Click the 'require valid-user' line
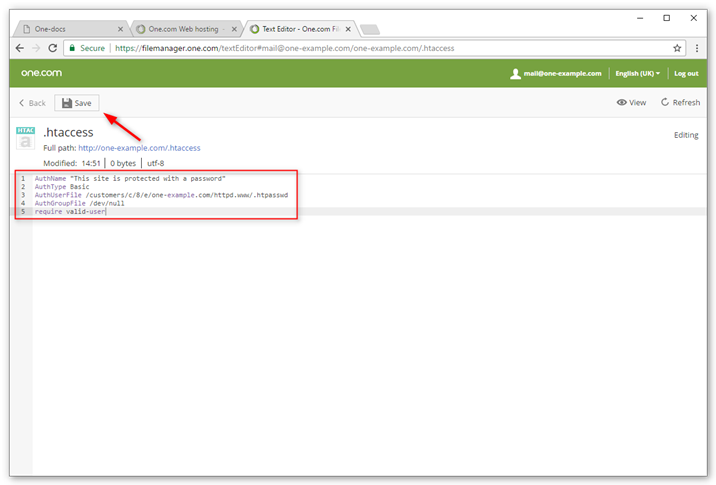The image size is (716, 485). (x=70, y=211)
